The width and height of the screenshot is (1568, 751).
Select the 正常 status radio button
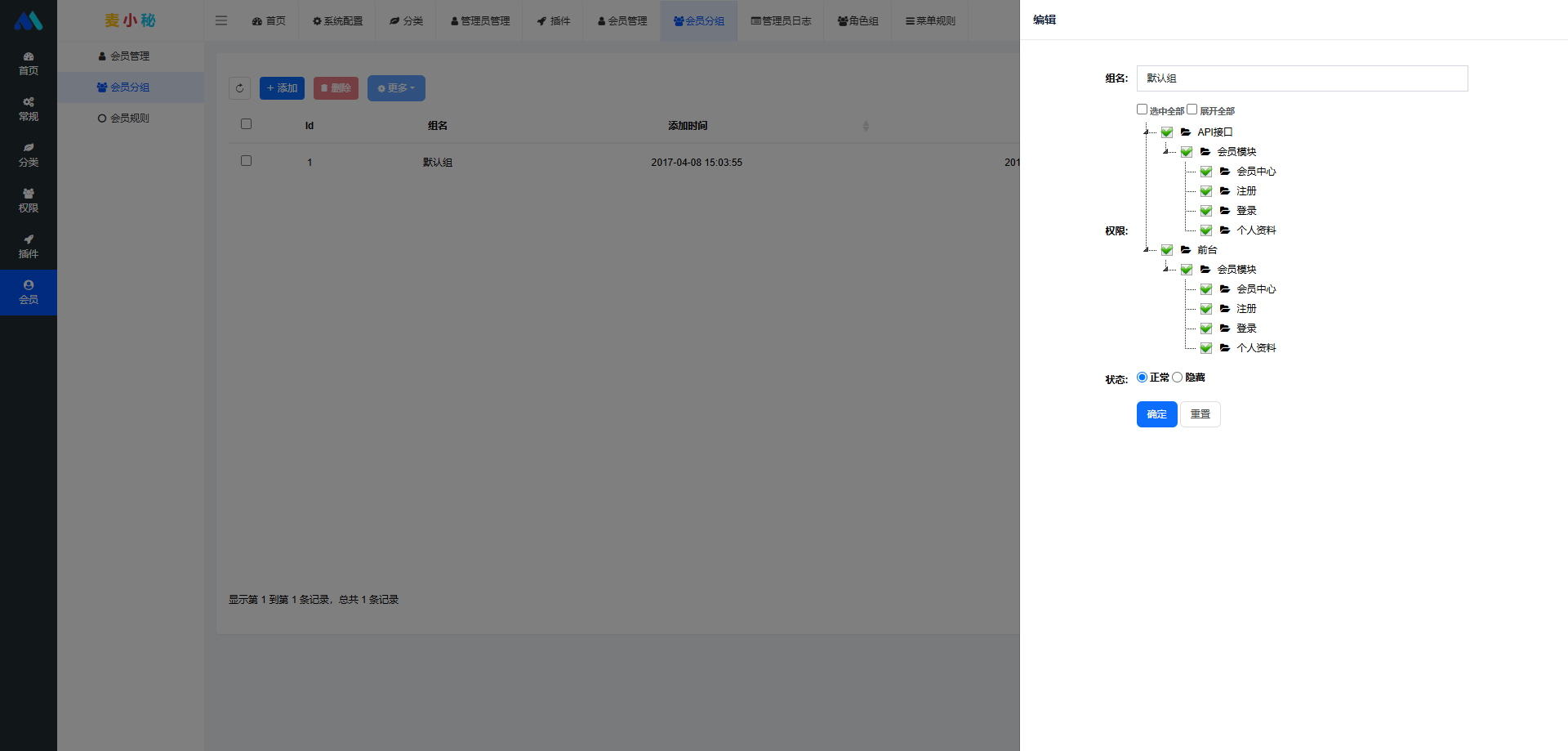[1142, 378]
